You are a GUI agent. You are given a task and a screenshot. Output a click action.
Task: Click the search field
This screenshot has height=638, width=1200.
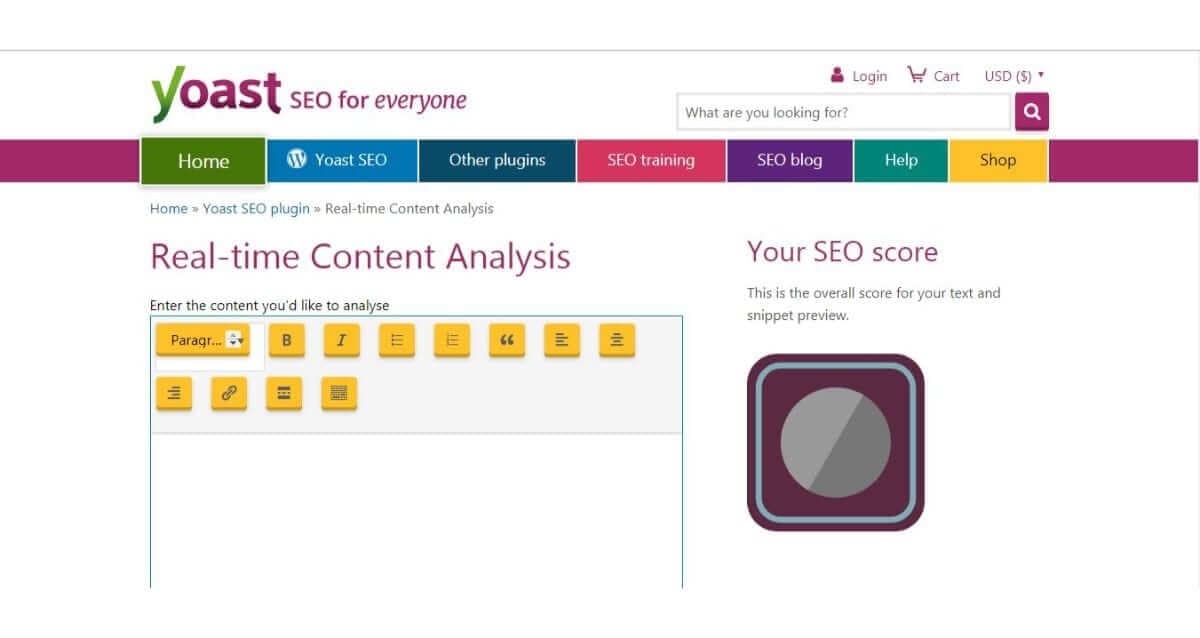844,112
